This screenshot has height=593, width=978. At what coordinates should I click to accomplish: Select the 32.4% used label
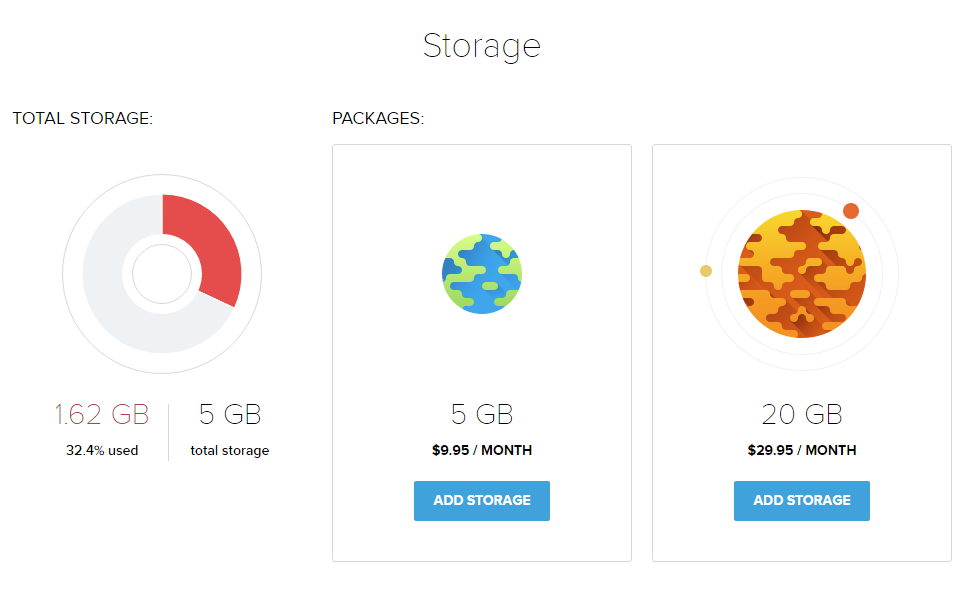[102, 451]
